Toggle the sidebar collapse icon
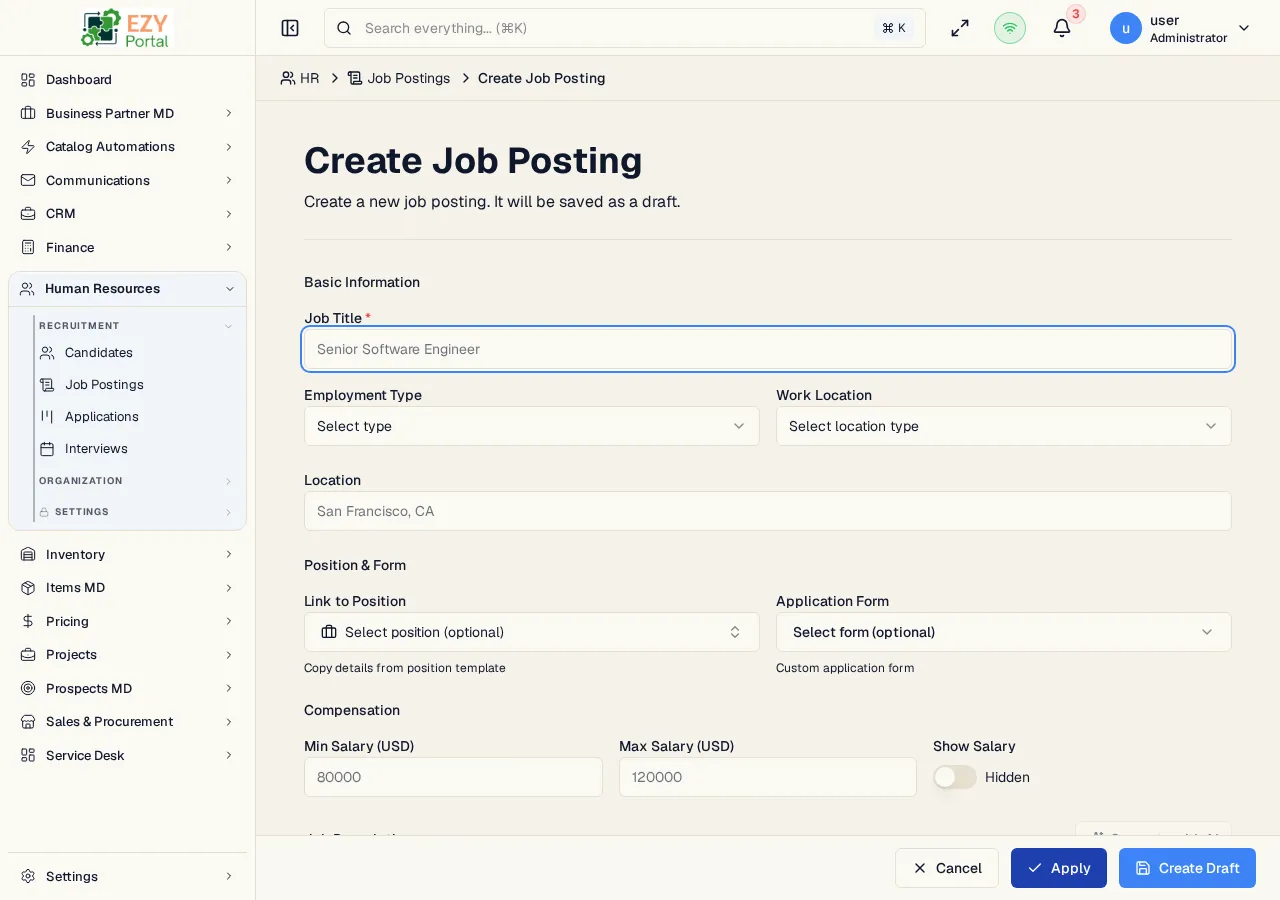The height and width of the screenshot is (900, 1280). click(290, 28)
